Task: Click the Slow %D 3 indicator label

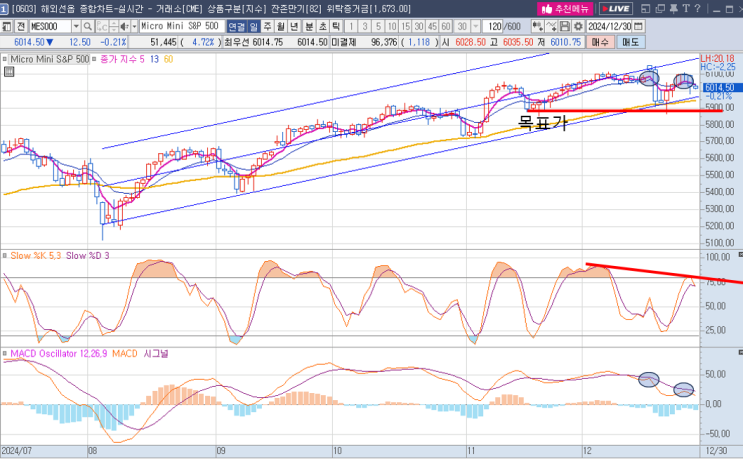Action: [x=87, y=256]
